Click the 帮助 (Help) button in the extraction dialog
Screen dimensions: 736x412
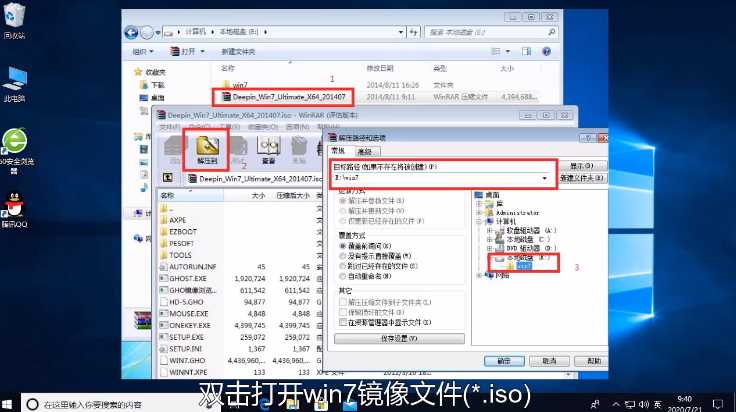(592, 361)
